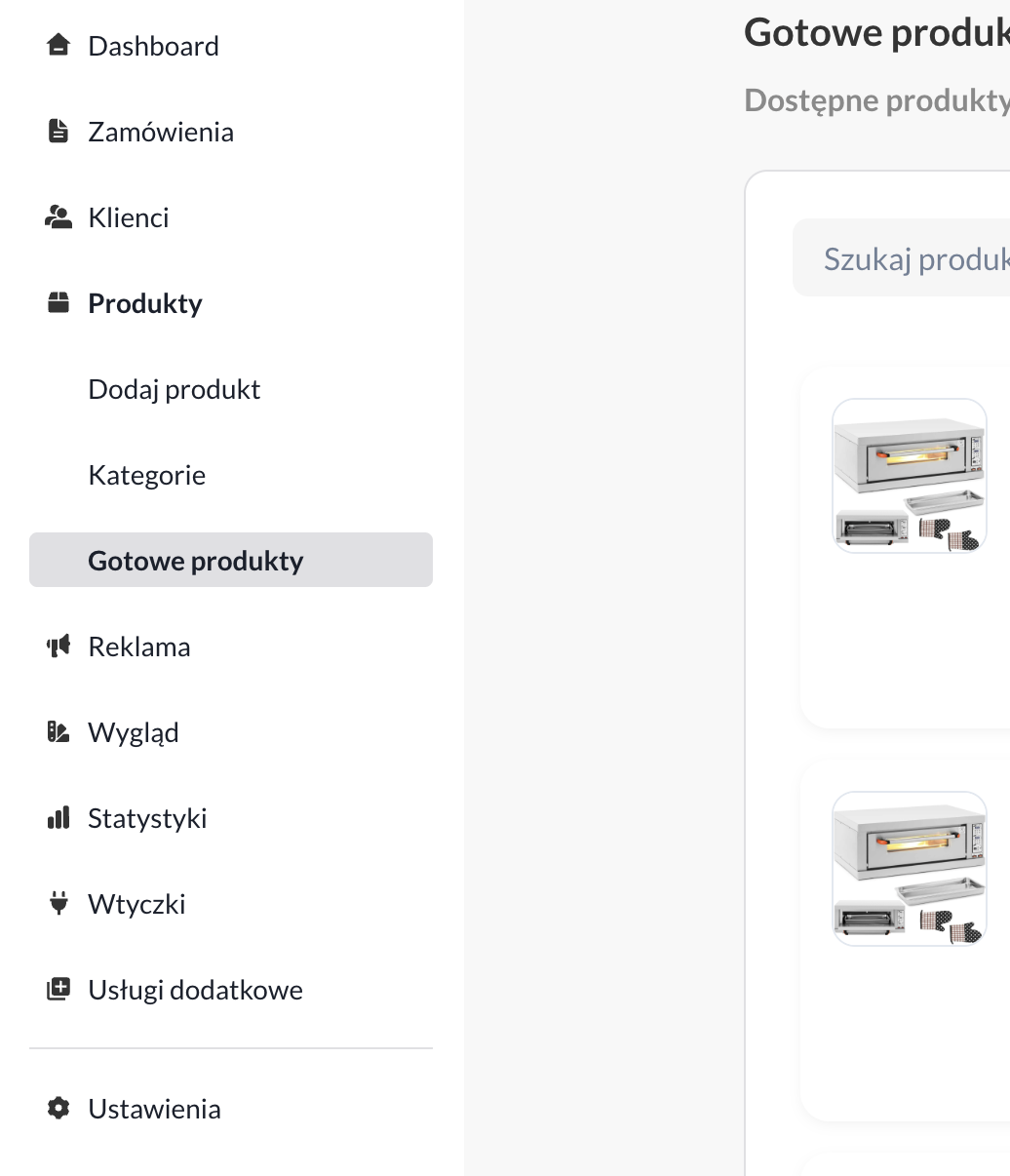Click the Zamówienia document icon
This screenshot has width=1010, height=1176.
(58, 131)
